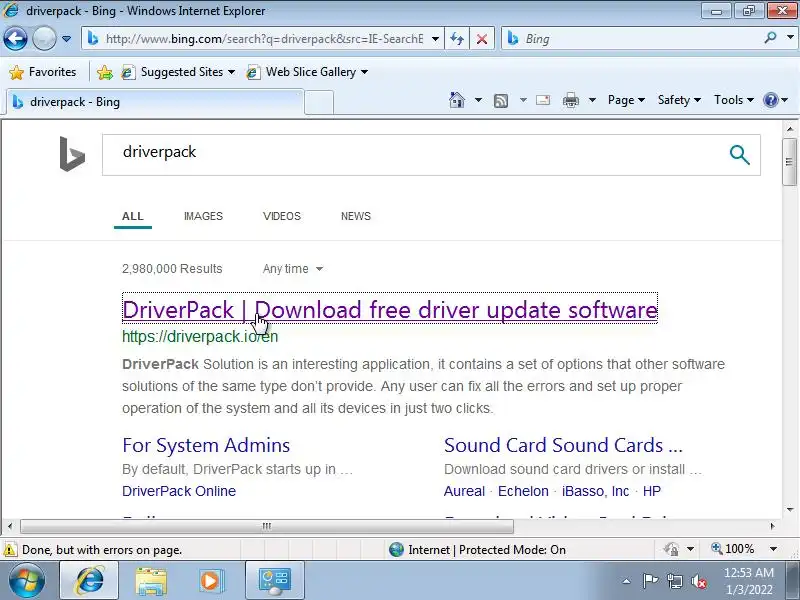
Task: Open the DriverPack Online link
Action: coord(179,491)
